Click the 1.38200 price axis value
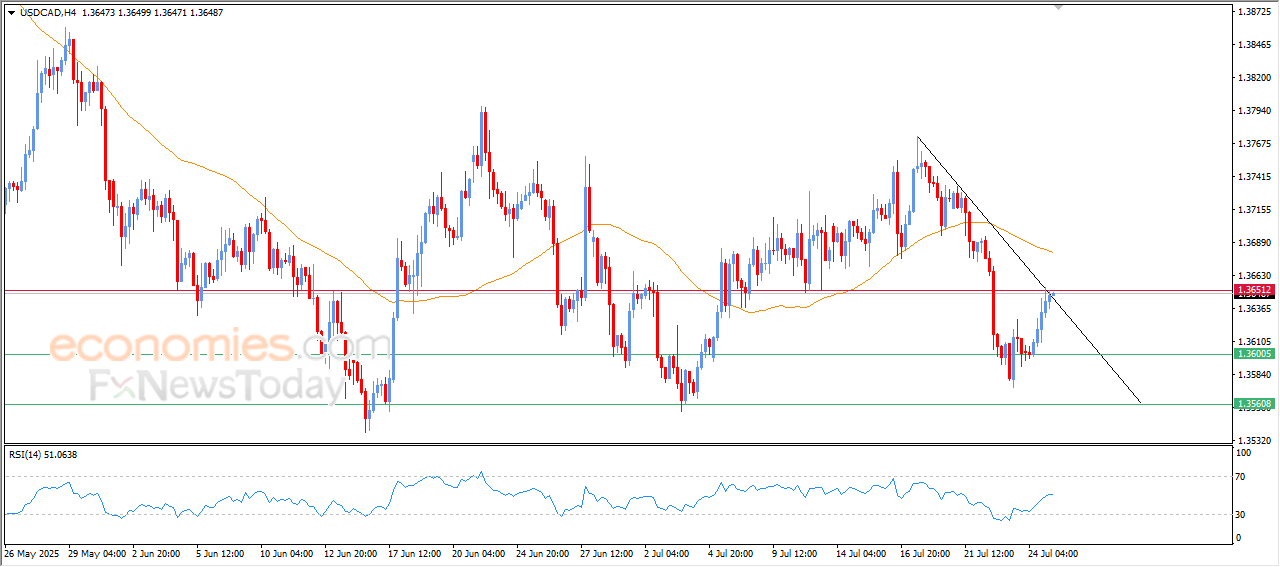Image resolution: width=1280 pixels, height=567 pixels. click(x=1254, y=78)
